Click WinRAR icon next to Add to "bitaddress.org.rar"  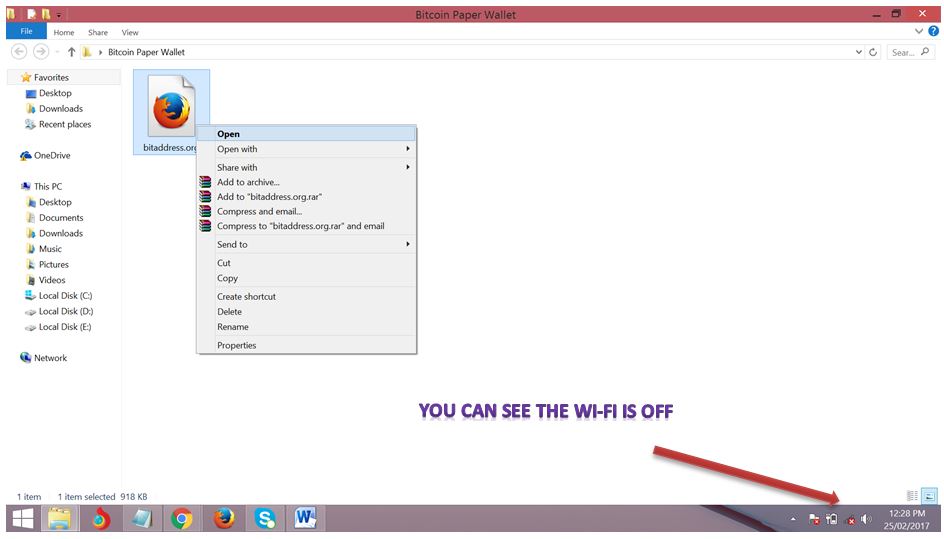click(x=205, y=196)
